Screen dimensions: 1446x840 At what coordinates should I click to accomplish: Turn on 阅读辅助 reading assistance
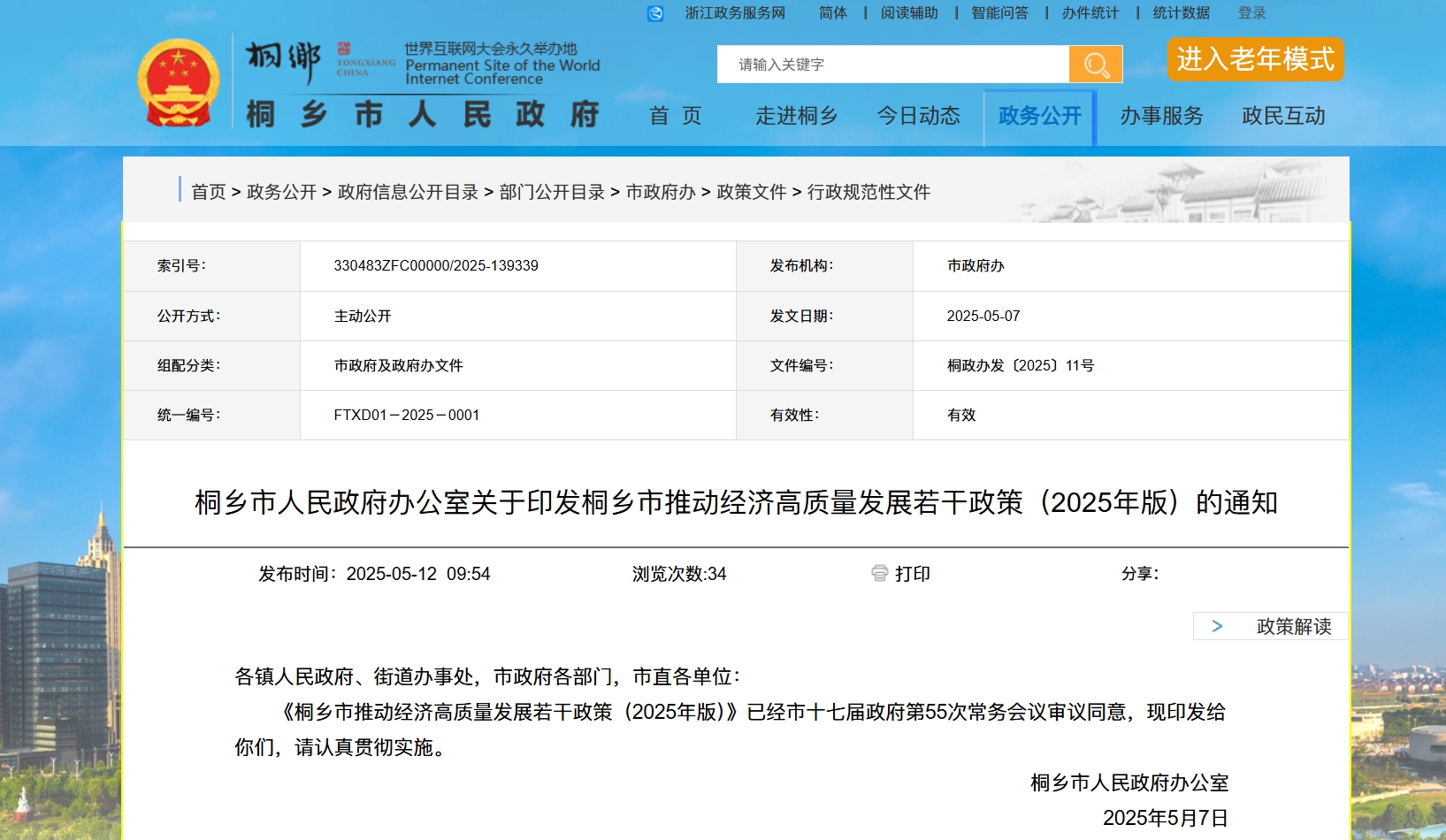point(909,13)
